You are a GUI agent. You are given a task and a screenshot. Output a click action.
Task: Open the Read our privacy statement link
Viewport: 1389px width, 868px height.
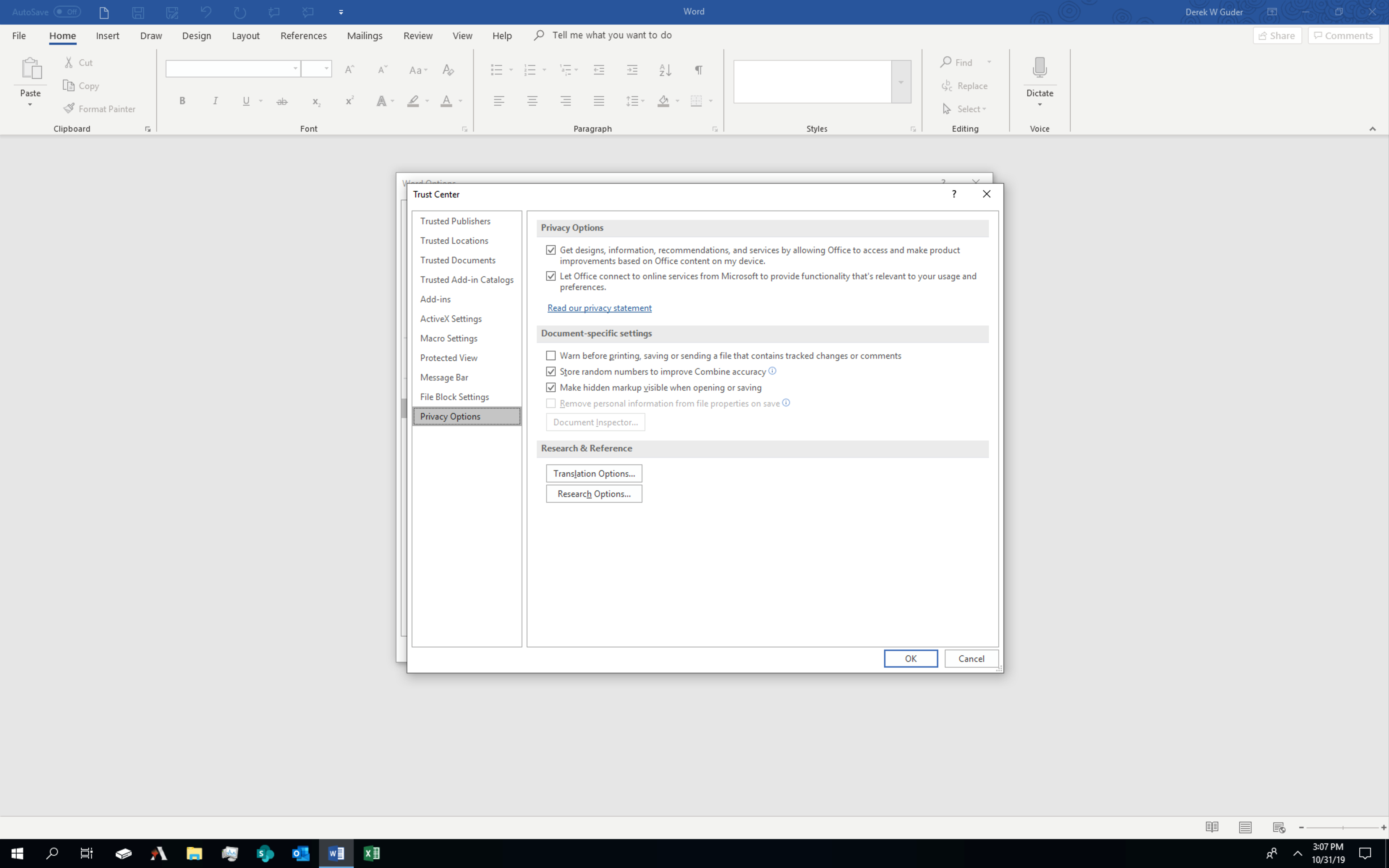599,308
